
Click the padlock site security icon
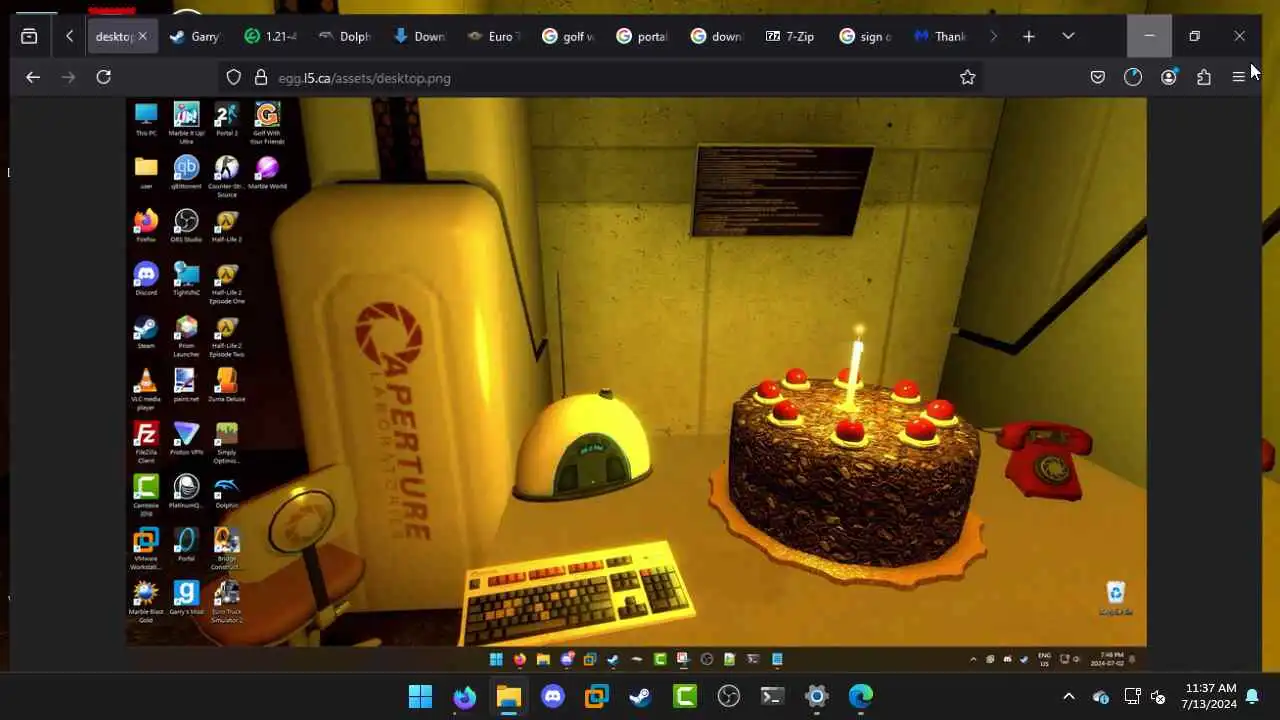pyautogui.click(x=261, y=77)
